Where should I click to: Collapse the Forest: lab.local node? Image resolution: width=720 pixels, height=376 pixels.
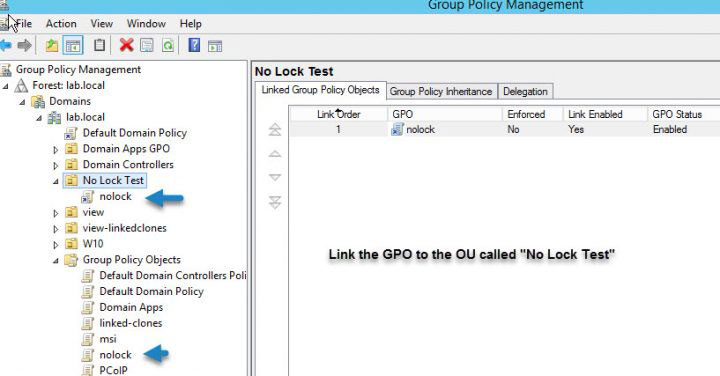pos(6,86)
